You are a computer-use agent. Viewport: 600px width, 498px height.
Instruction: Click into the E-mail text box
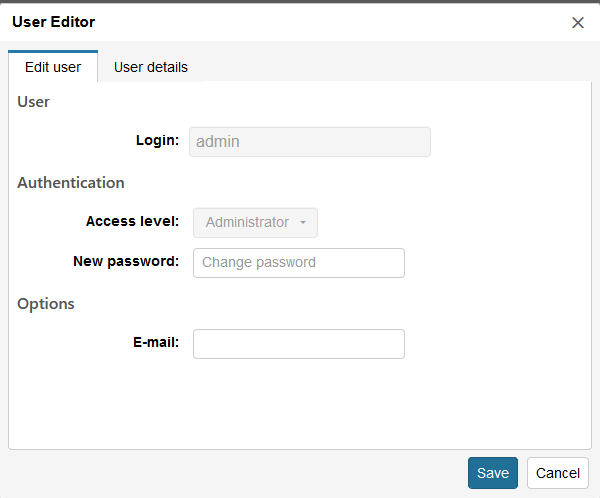pos(298,344)
